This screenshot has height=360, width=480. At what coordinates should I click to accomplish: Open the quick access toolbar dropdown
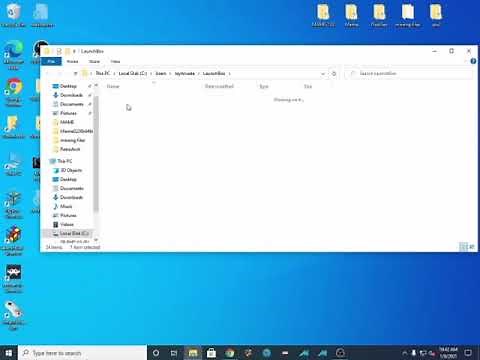74,51
